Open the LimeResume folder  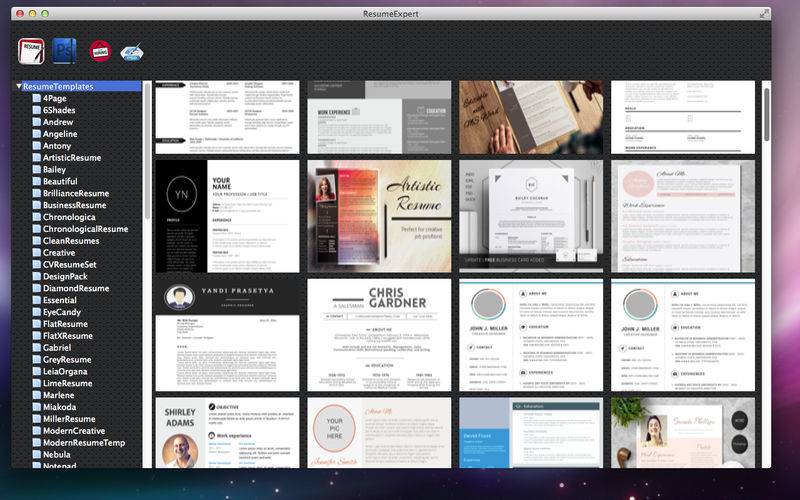click(x=63, y=383)
